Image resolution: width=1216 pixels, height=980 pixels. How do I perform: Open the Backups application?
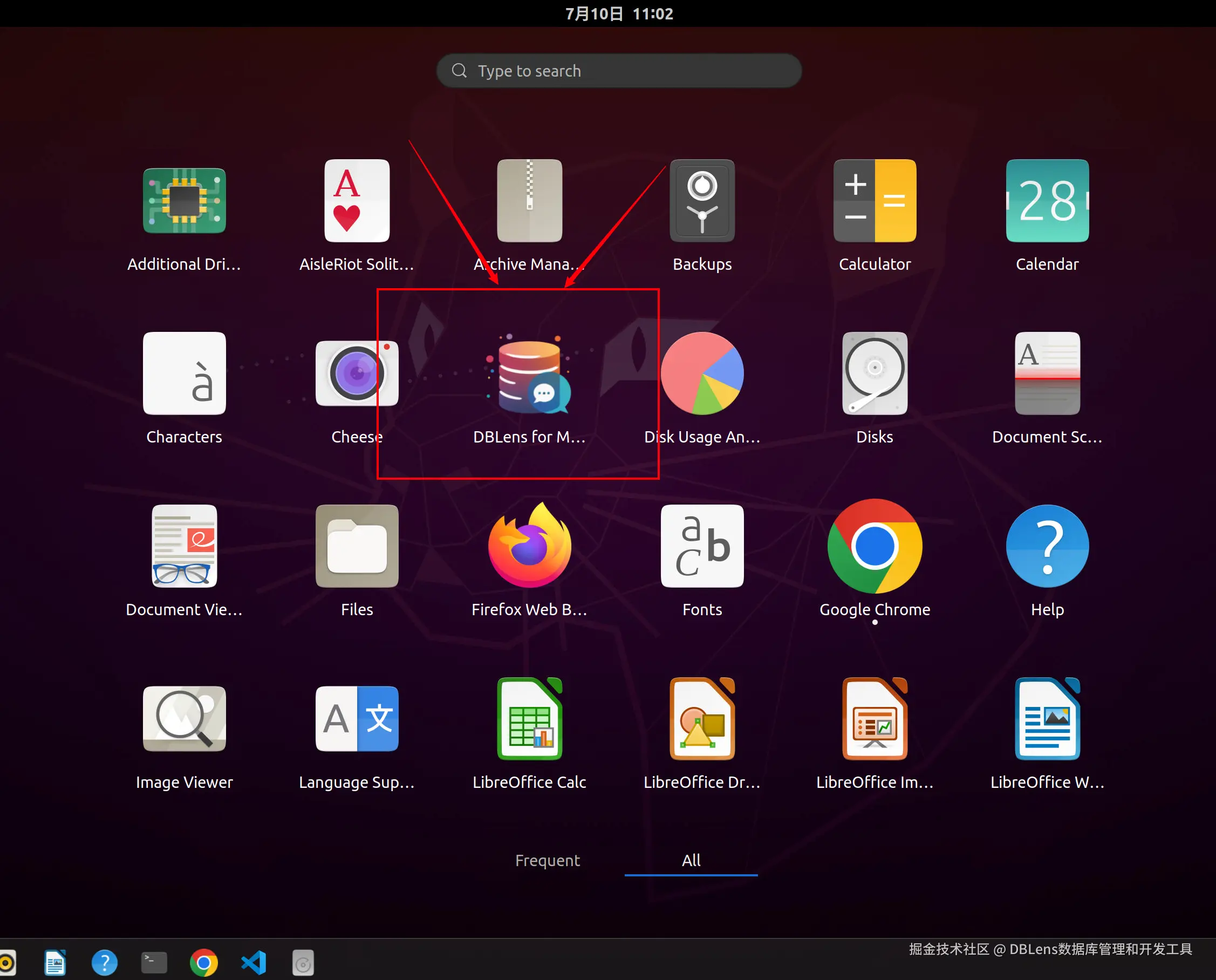click(702, 201)
